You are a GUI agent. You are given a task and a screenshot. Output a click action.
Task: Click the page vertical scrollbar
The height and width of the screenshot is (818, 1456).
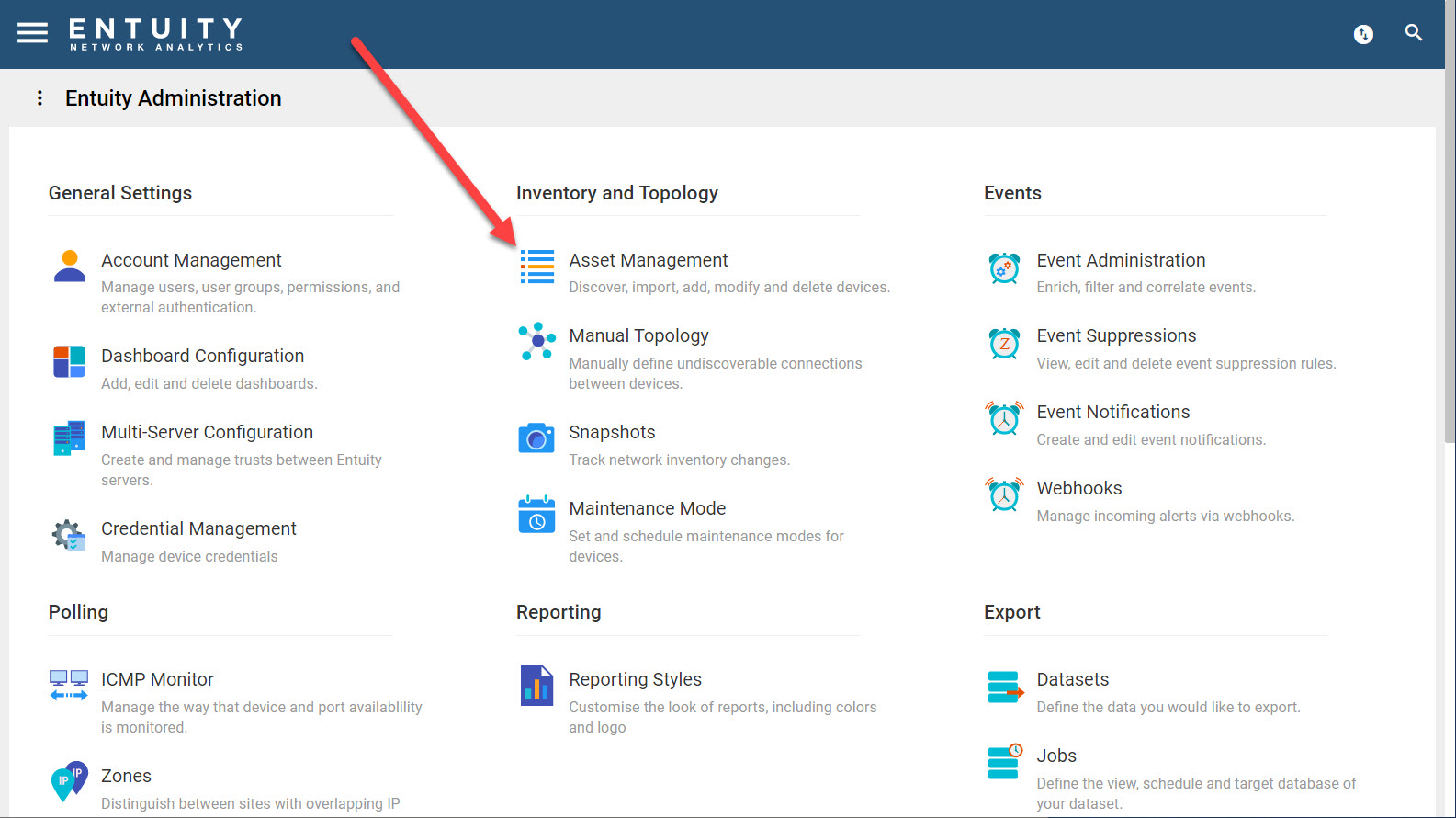point(1450,221)
